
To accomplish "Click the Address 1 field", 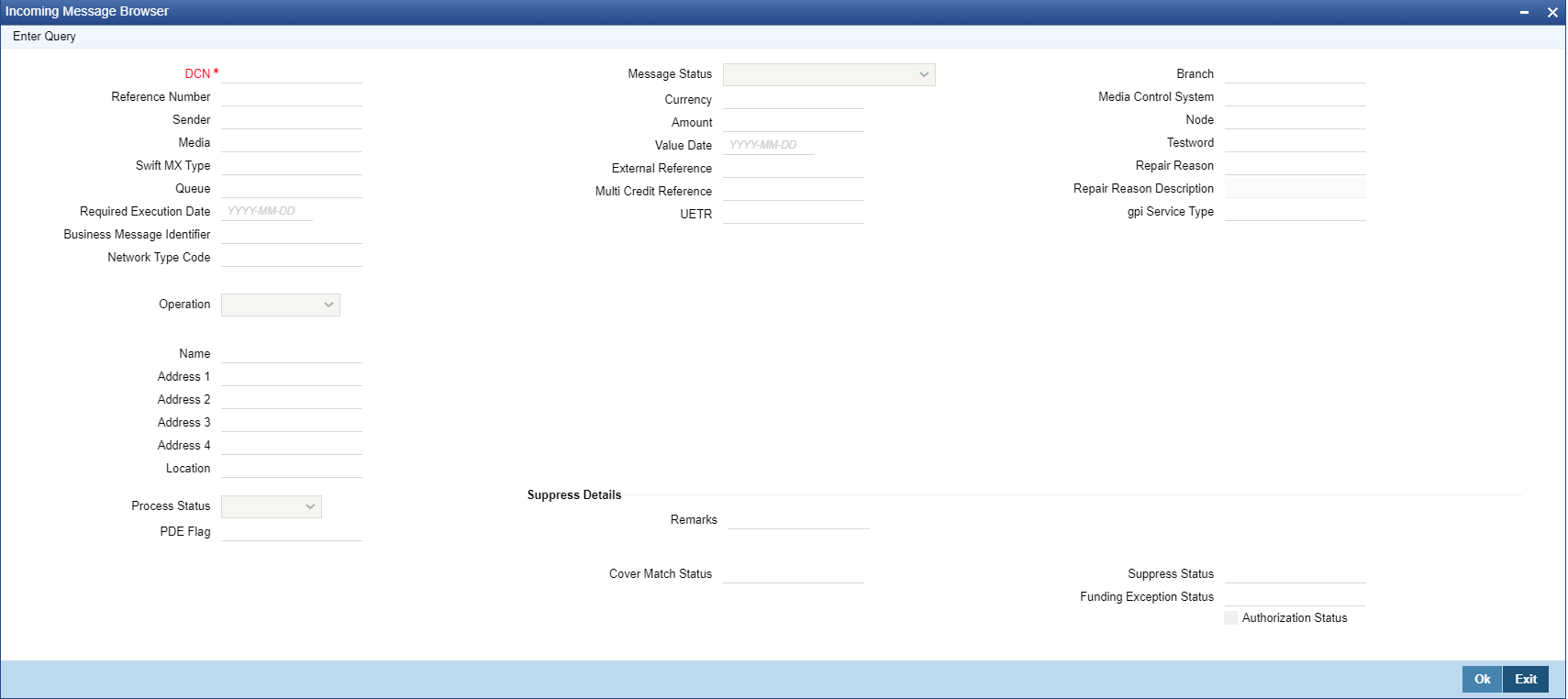I will [292, 377].
